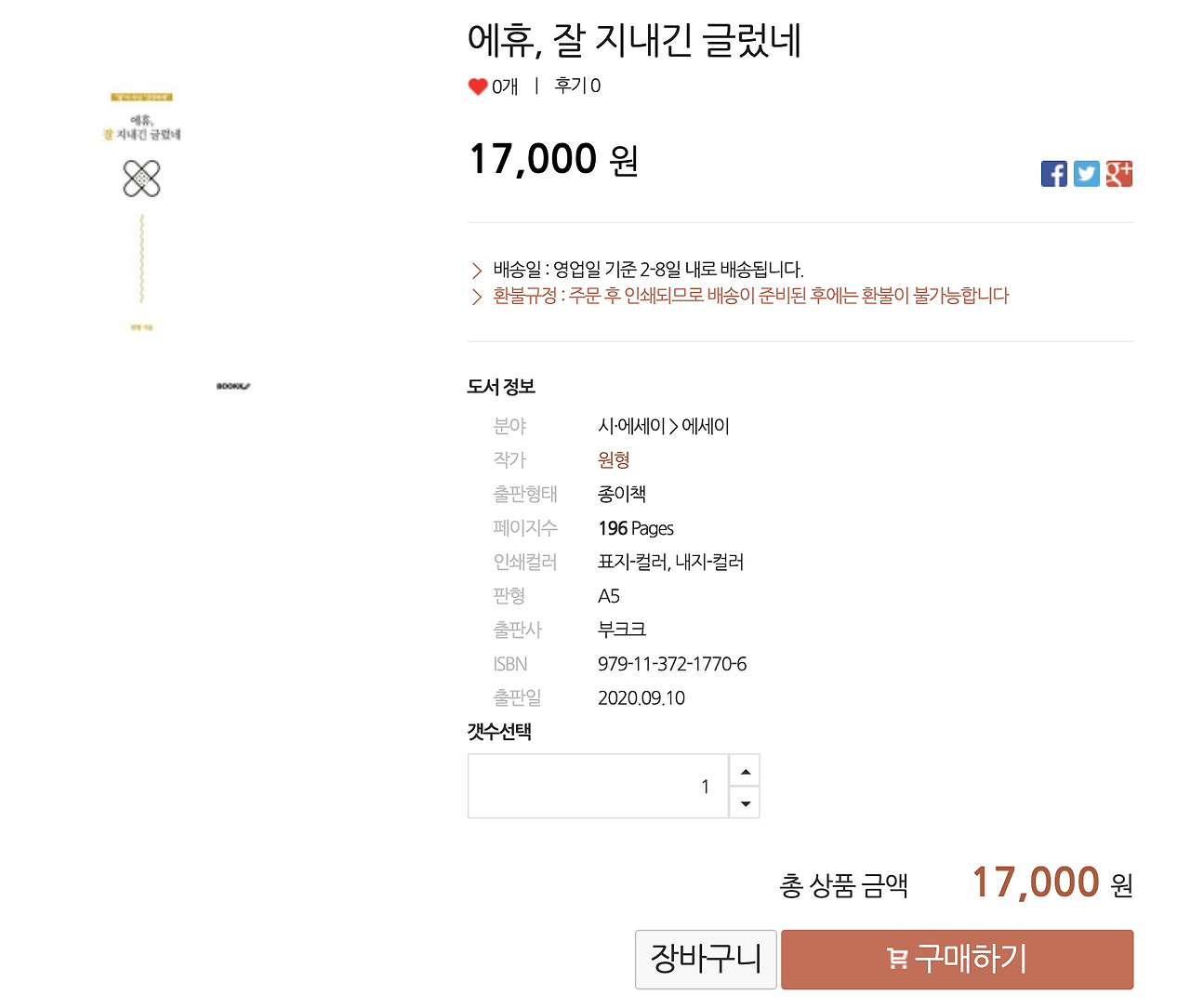Select the 시·에세이 category text
This screenshot has height=1008, width=1190.
[631, 427]
